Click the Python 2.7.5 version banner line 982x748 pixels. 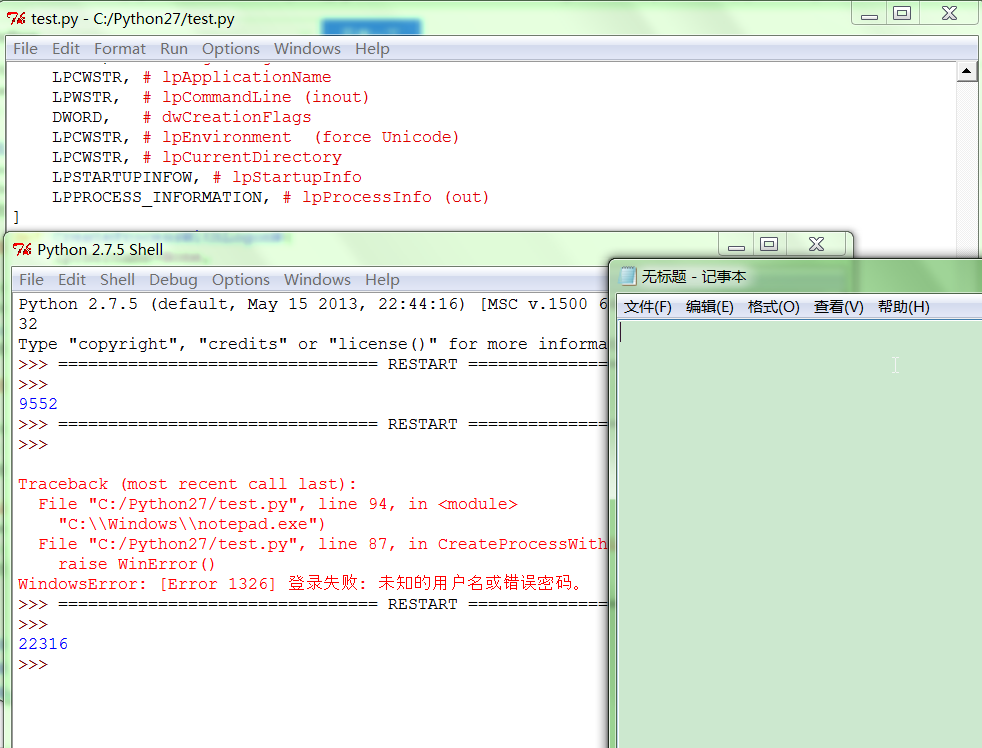pos(313,304)
